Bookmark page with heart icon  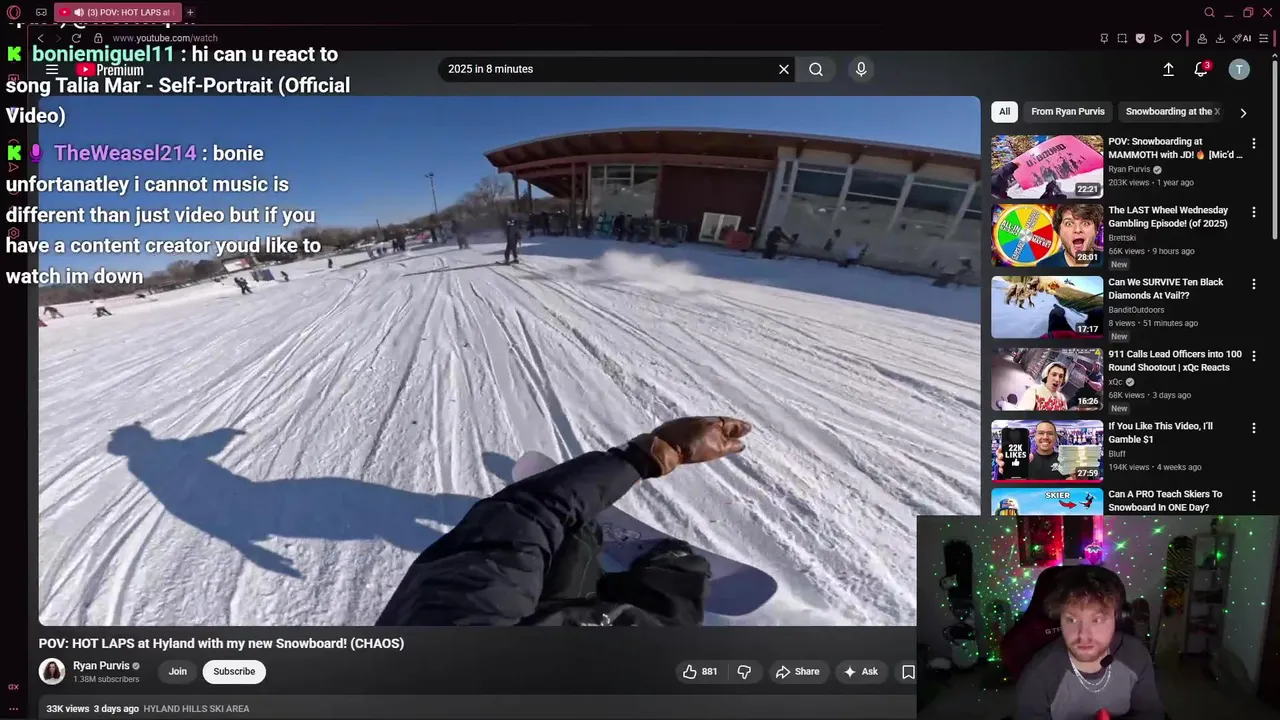click(1177, 38)
